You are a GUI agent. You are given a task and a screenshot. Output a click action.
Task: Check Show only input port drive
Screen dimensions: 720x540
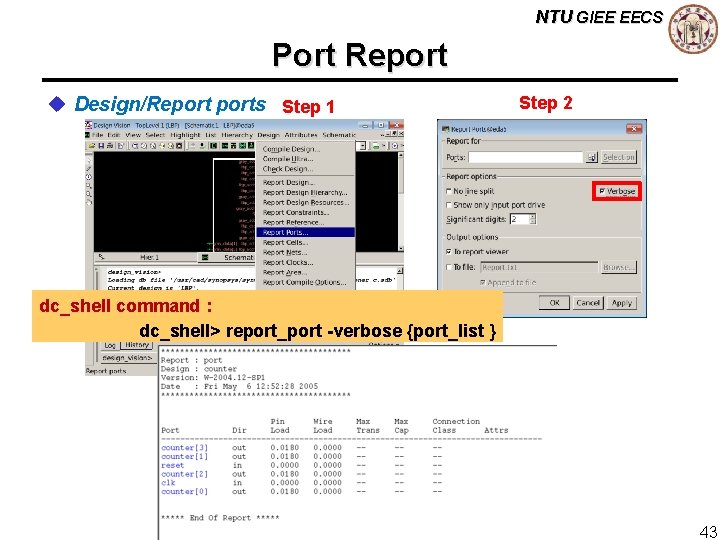click(449, 205)
